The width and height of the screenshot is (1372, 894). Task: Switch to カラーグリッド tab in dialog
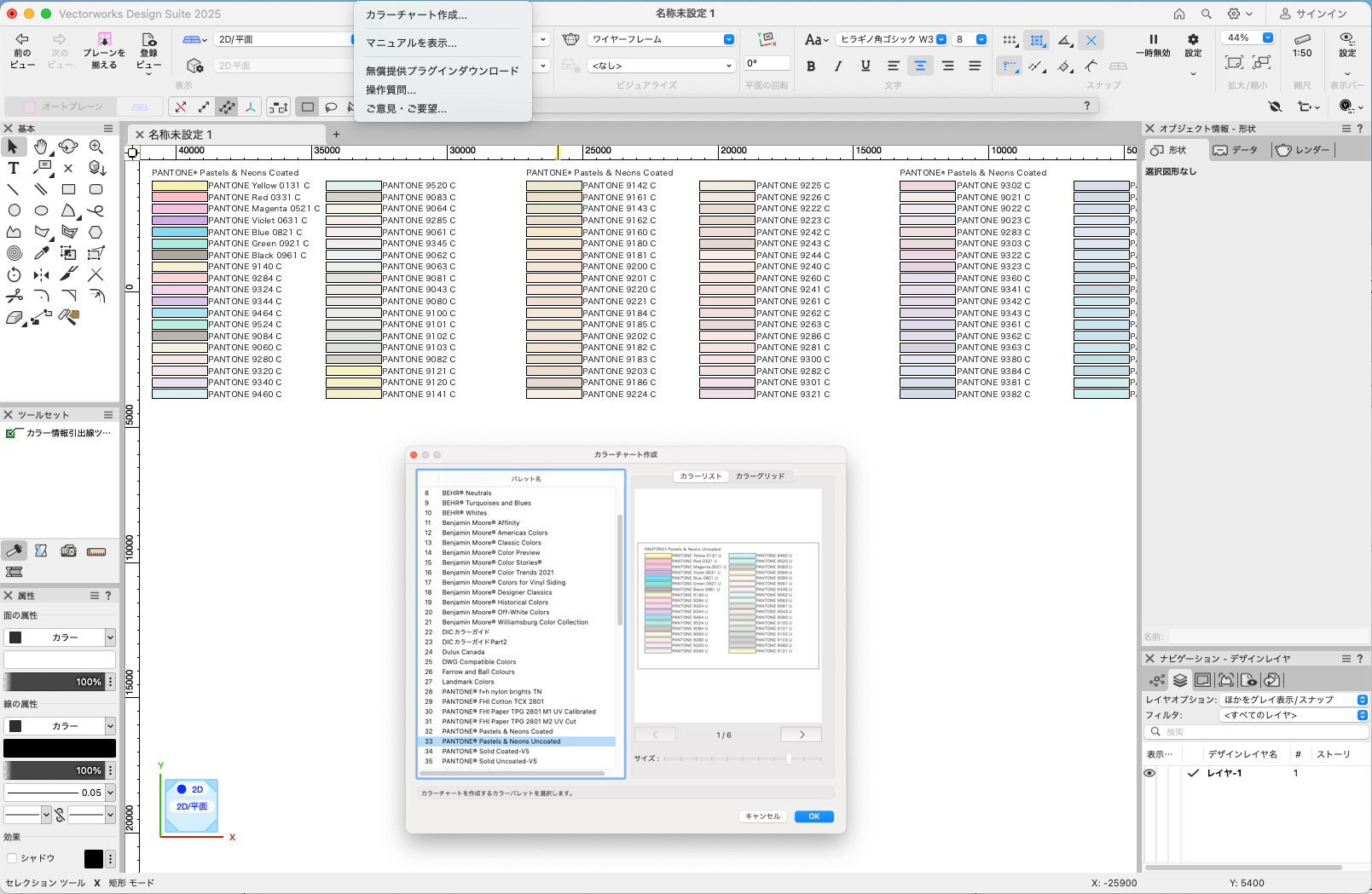coord(760,476)
